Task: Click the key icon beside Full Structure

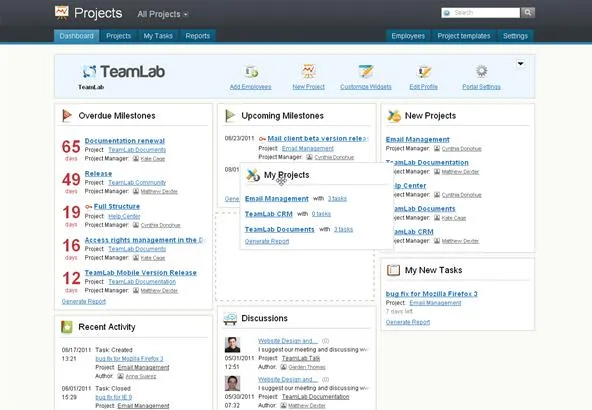Action: [x=88, y=207]
